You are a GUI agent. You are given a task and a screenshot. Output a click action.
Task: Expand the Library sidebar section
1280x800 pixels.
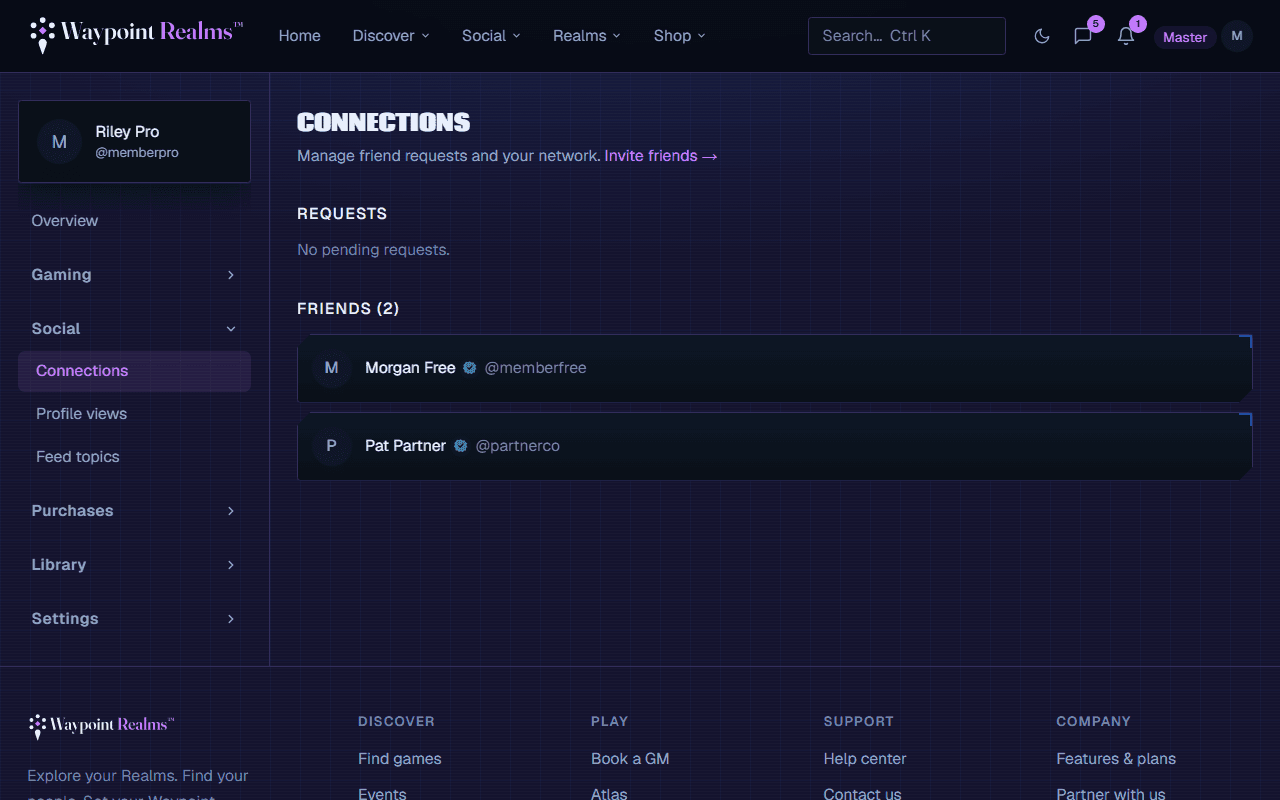(135, 565)
